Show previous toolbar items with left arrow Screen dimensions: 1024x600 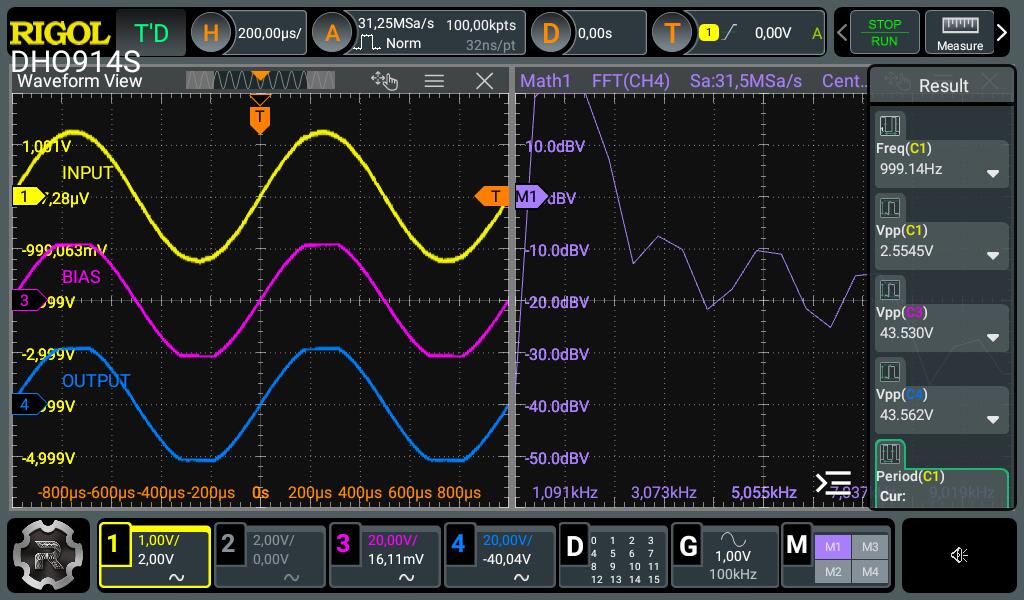click(x=842, y=33)
